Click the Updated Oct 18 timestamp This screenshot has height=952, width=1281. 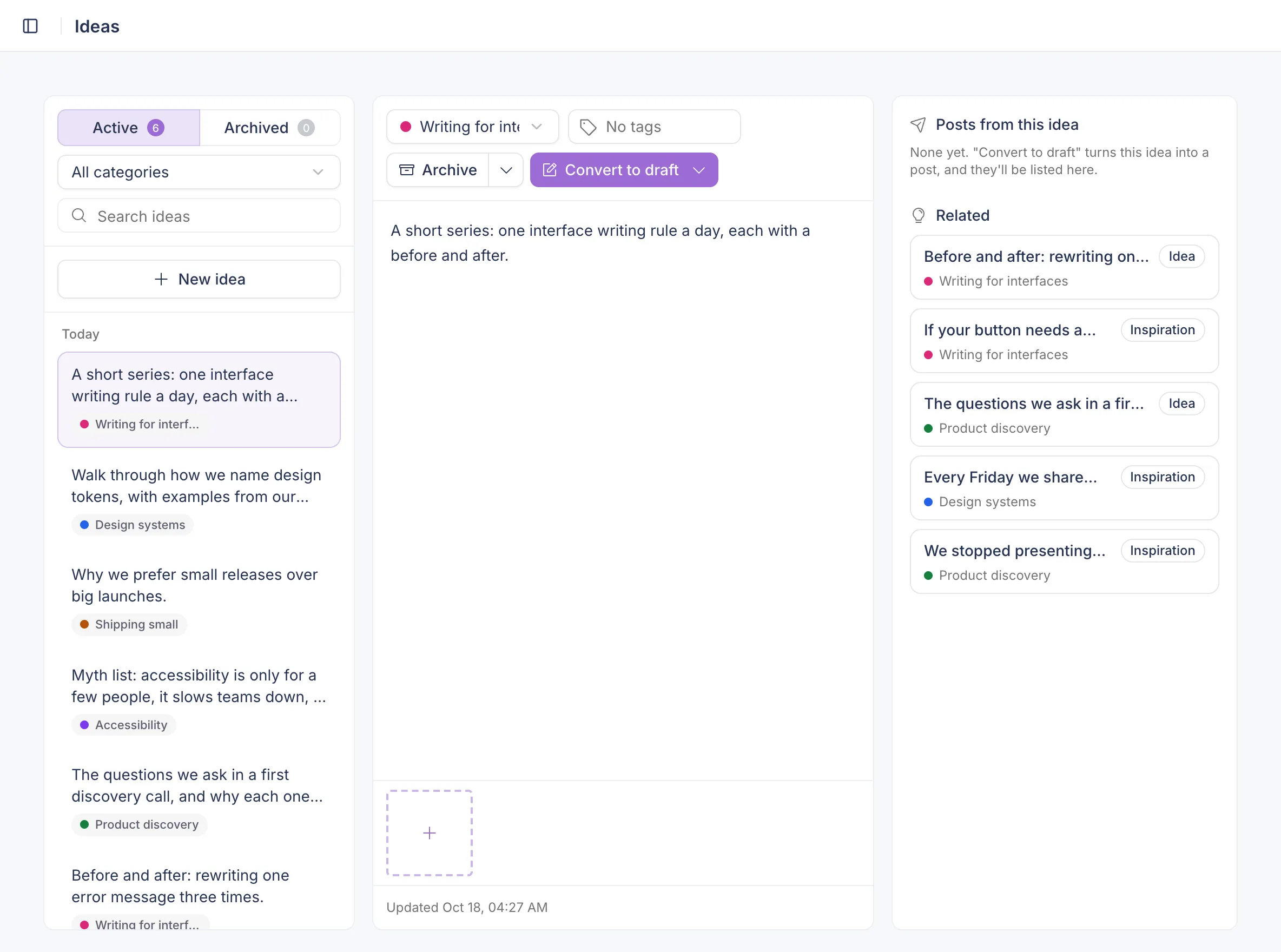point(467,908)
